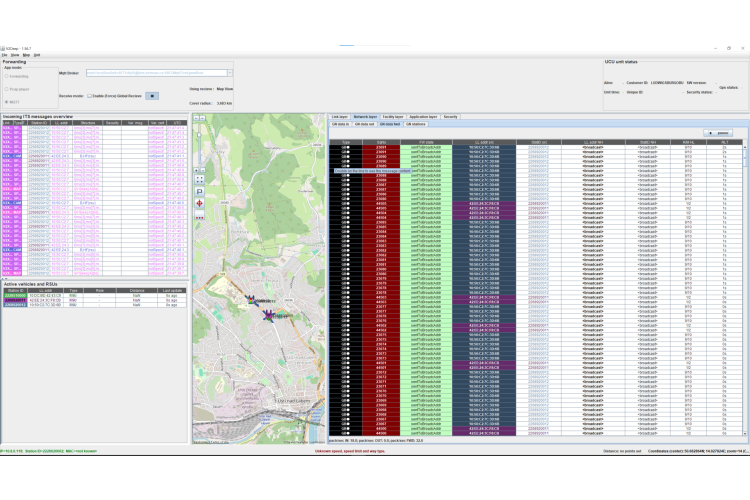The height and width of the screenshot is (500, 750).
Task: Click the left arrow icon at map top
Action: pos(196,118)
